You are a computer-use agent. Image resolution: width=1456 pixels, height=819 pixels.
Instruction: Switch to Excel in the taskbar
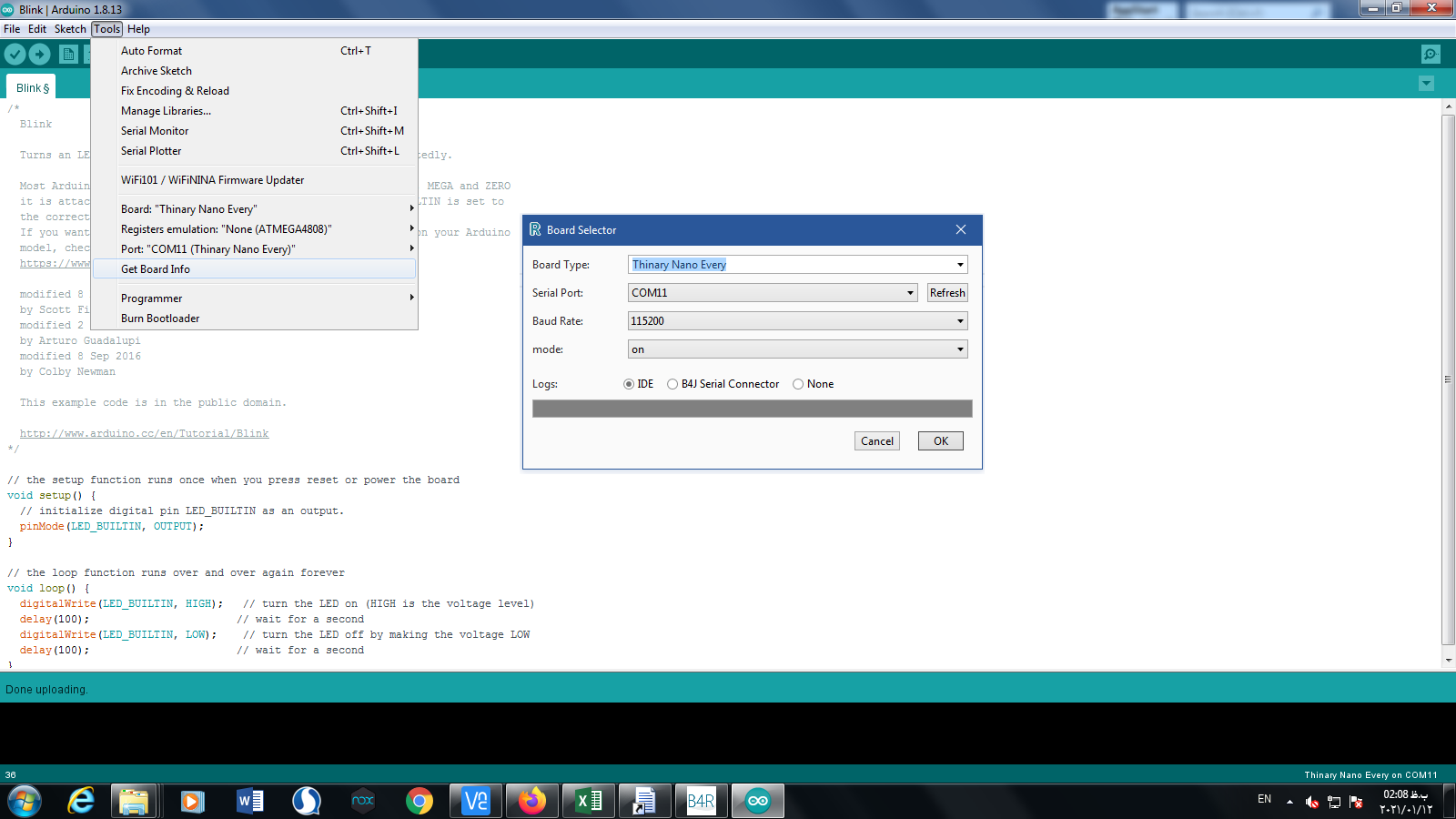click(589, 801)
